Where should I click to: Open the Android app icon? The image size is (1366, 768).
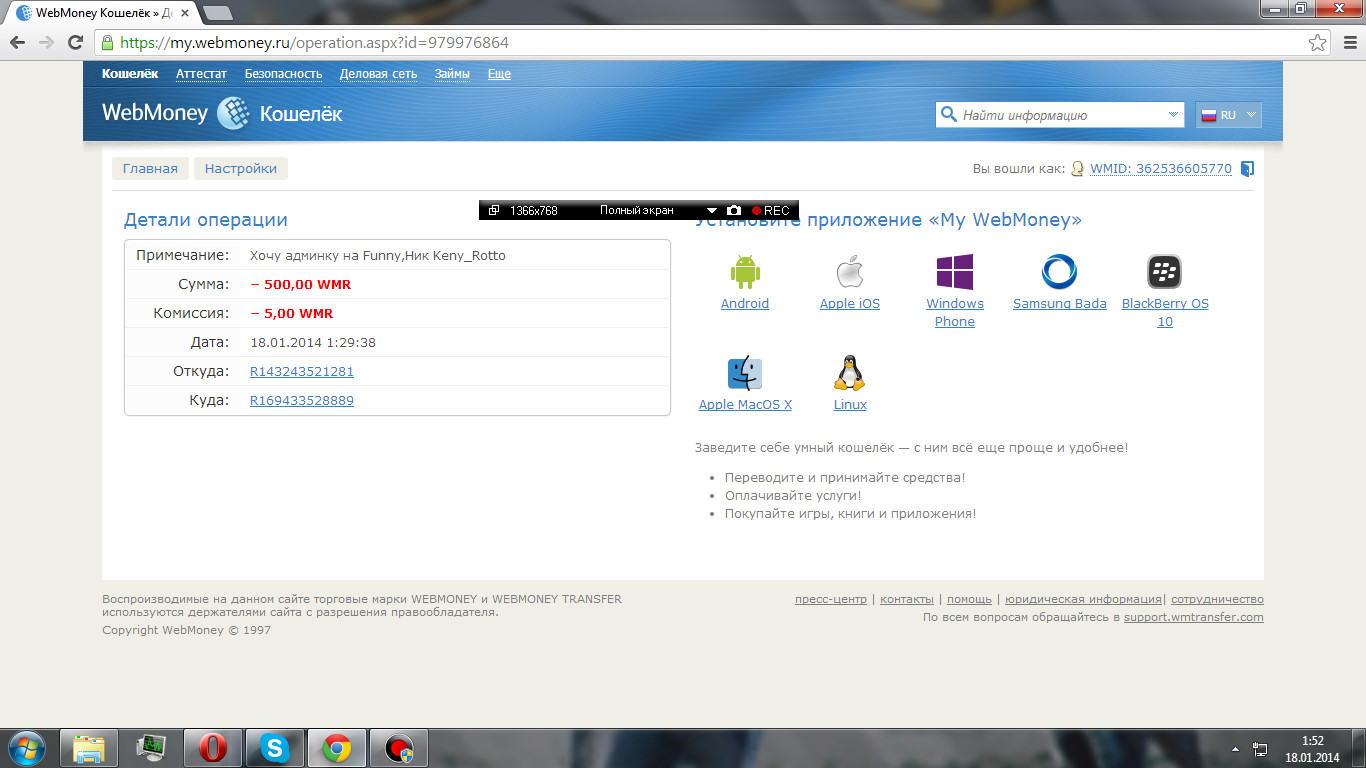pyautogui.click(x=745, y=271)
